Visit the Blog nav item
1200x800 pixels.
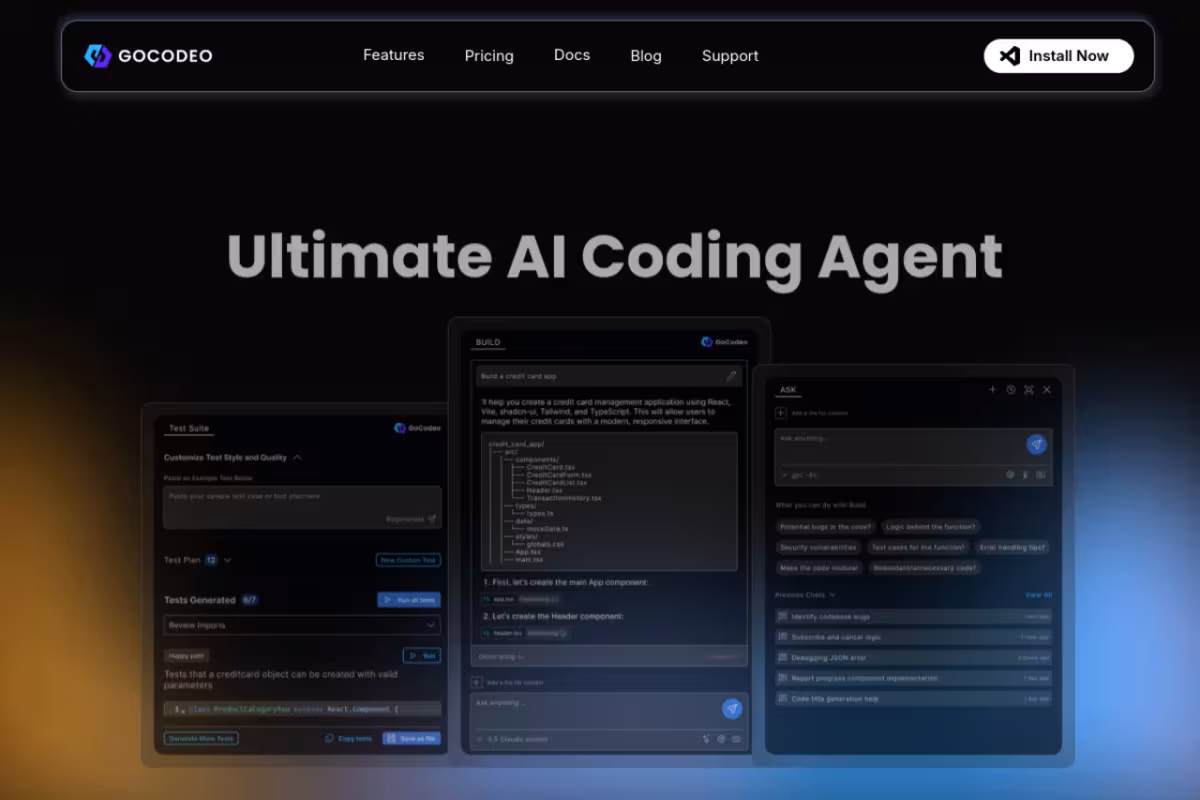tap(646, 56)
